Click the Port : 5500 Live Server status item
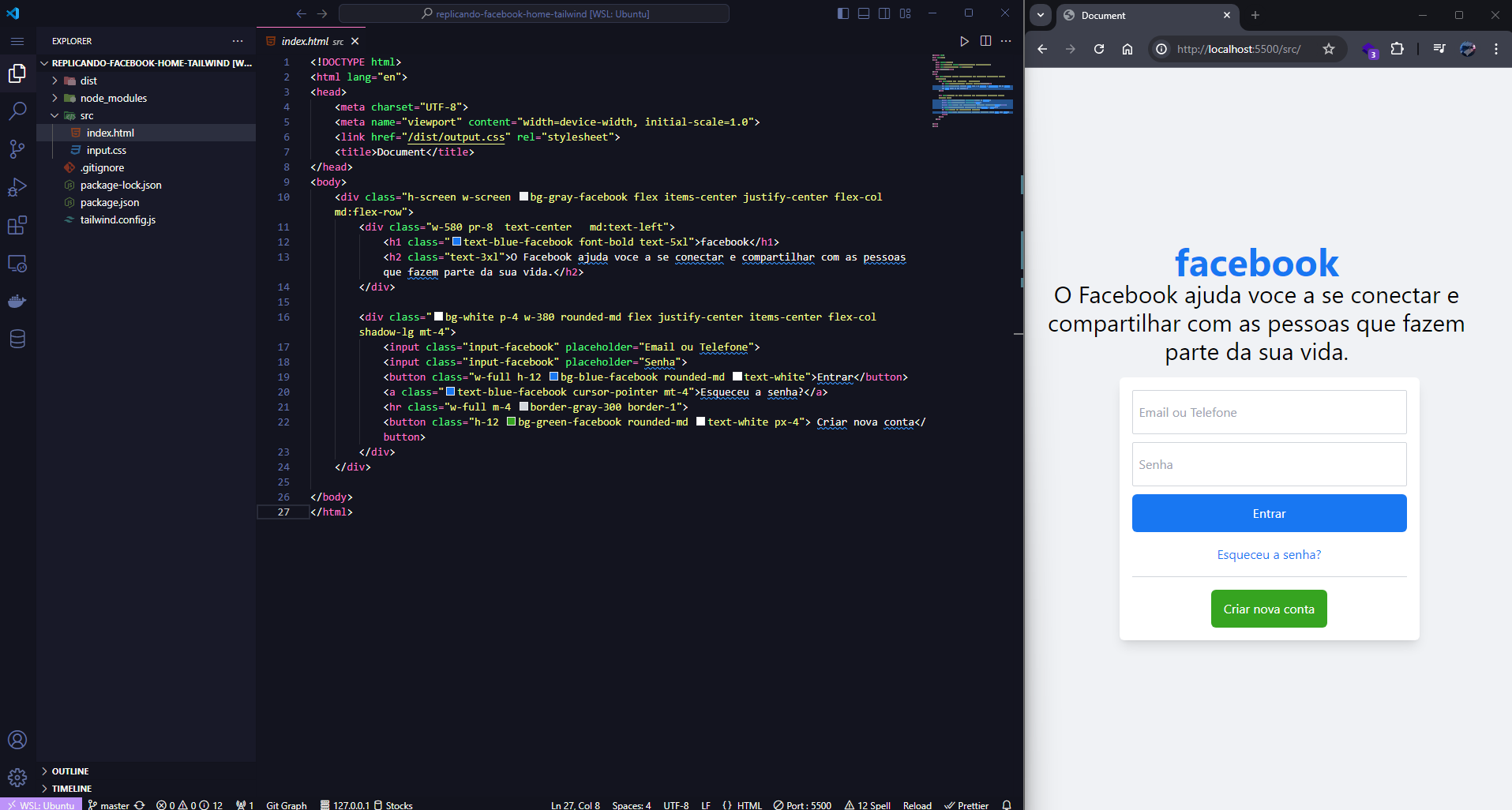This screenshot has width=1512, height=810. 803,804
